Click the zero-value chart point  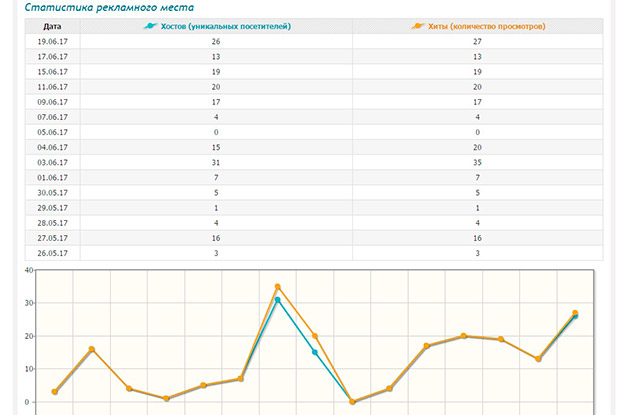click(x=352, y=401)
